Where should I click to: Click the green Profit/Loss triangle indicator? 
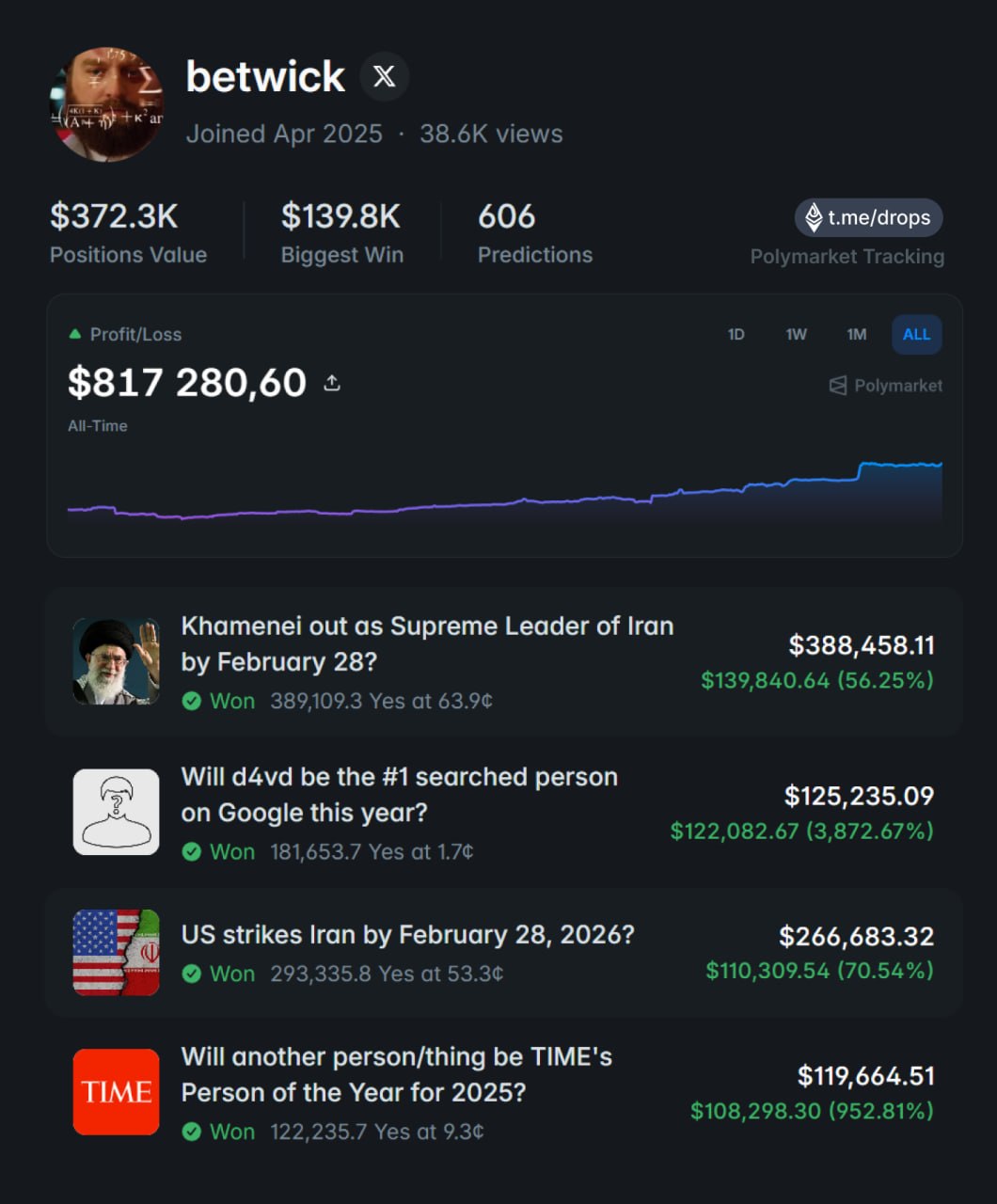pos(75,334)
